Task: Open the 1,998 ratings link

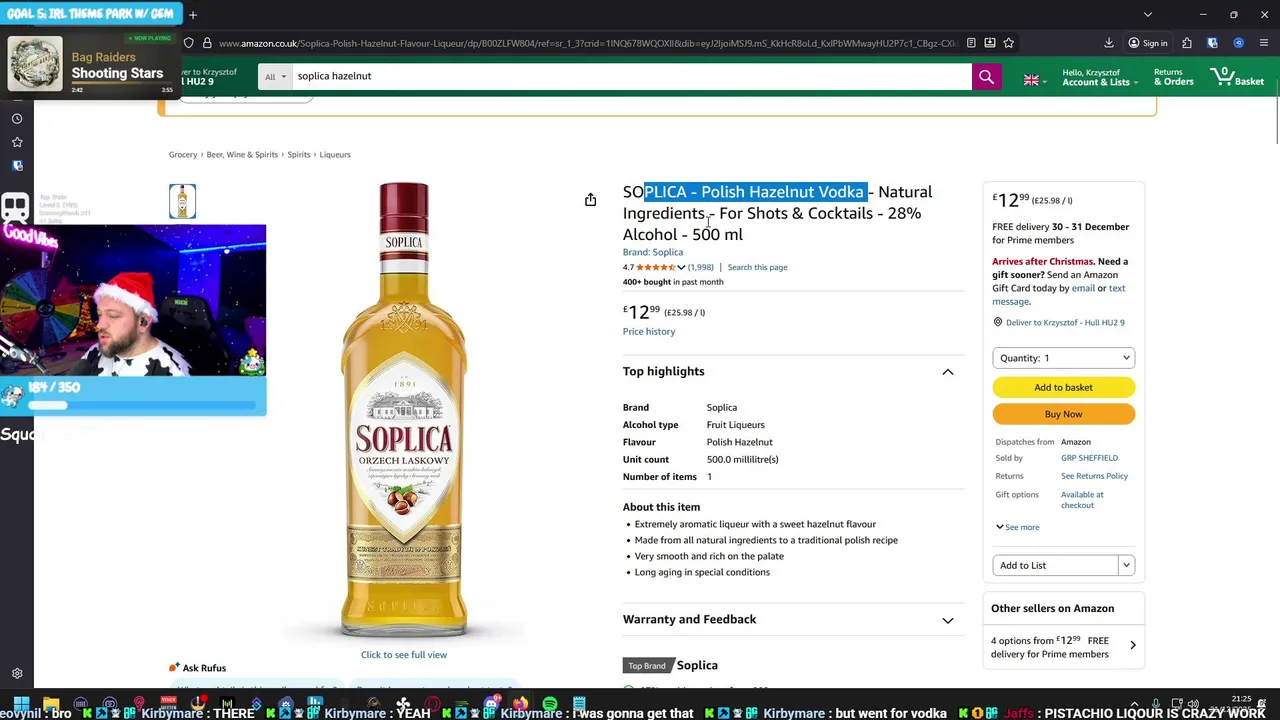Action: pyautogui.click(x=701, y=267)
